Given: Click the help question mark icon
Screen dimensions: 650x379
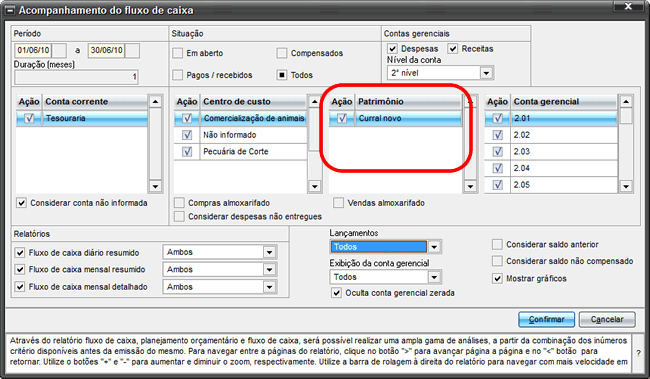Looking at the screenshot, I should (638, 353).
